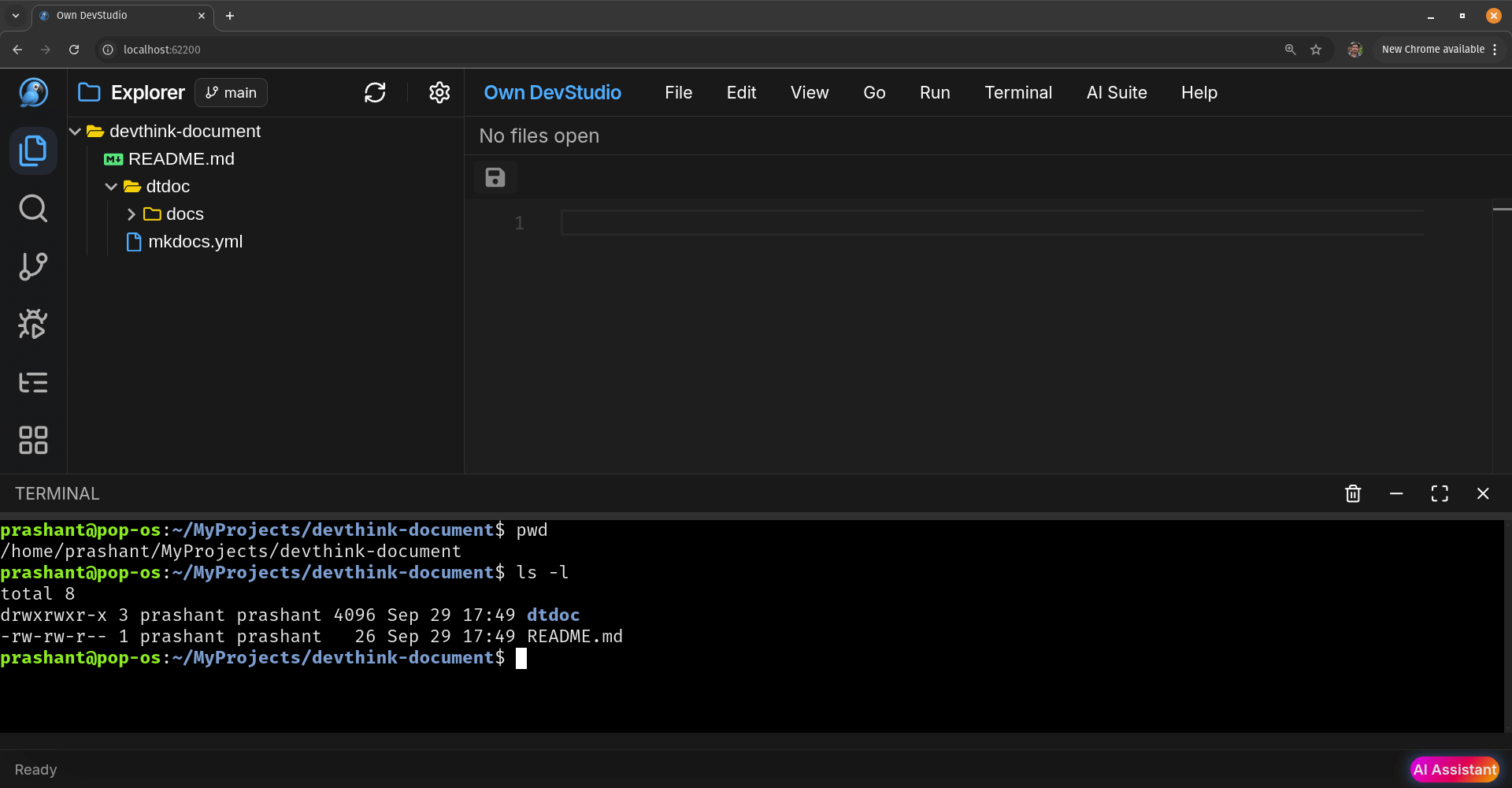The image size is (1512, 788).
Task: Select the Run and Debug icon
Action: pyautogui.click(x=33, y=324)
